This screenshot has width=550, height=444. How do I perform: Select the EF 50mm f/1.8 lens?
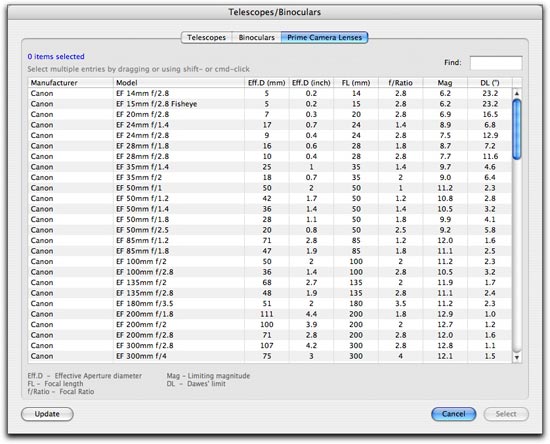pos(270,220)
